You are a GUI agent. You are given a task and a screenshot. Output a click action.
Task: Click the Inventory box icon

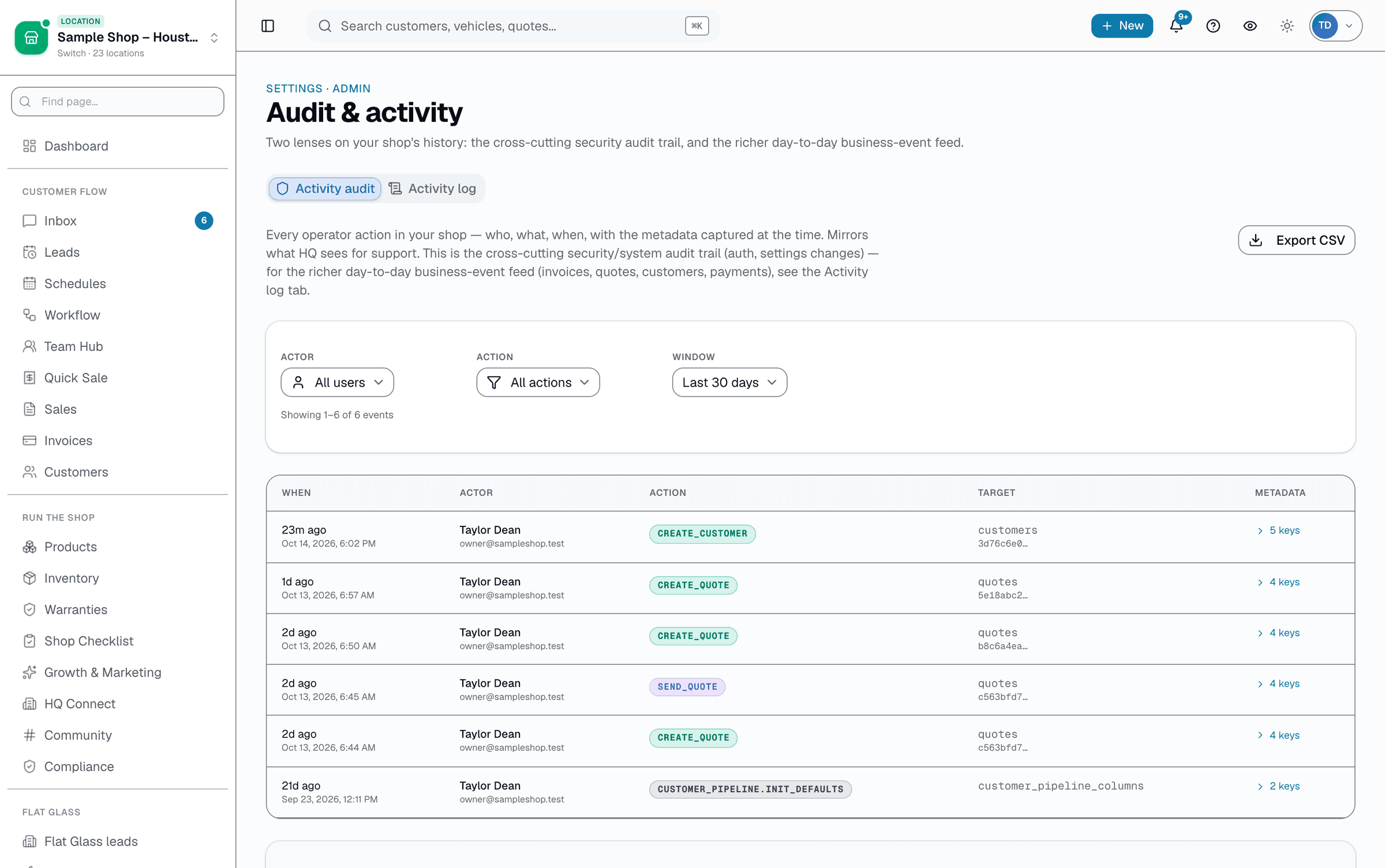point(29,578)
